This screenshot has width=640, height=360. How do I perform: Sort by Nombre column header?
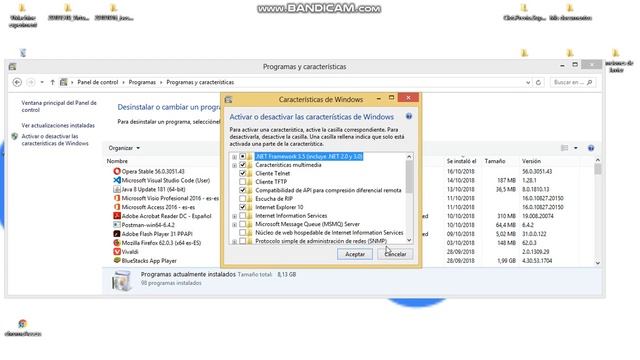118,161
